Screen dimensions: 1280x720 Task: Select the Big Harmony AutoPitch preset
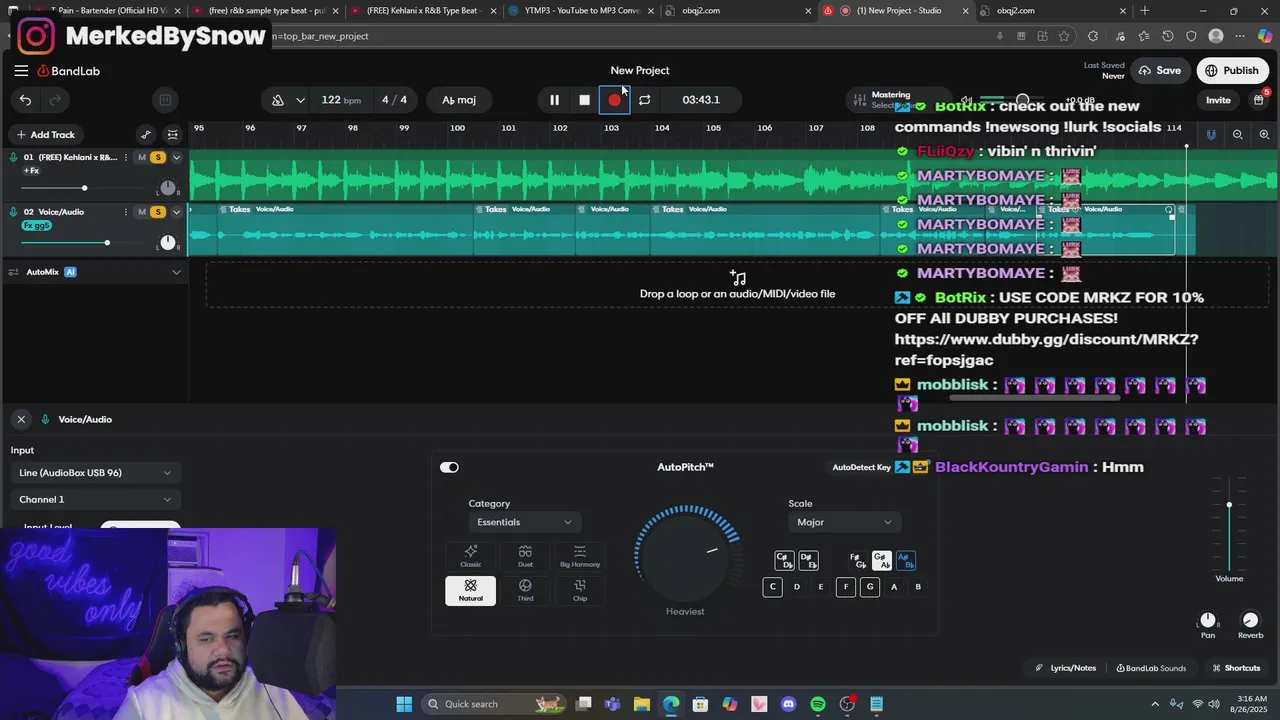point(580,556)
